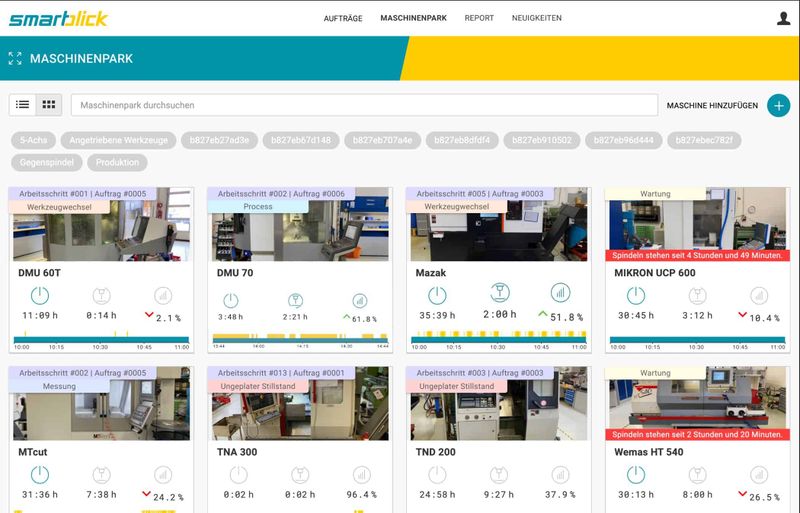Switch to grid view layout

point(48,104)
